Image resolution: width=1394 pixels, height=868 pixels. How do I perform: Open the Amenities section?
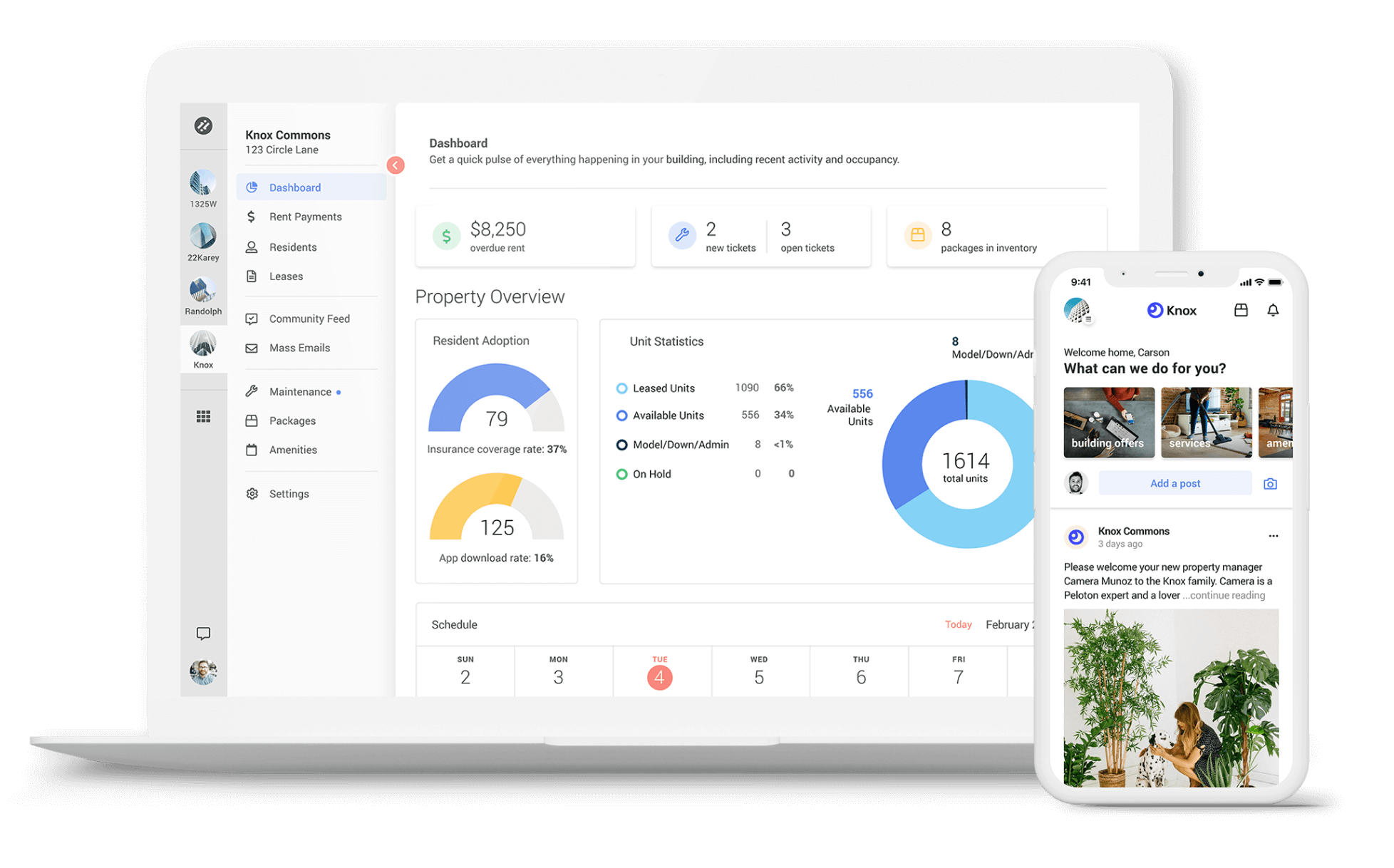tap(293, 450)
